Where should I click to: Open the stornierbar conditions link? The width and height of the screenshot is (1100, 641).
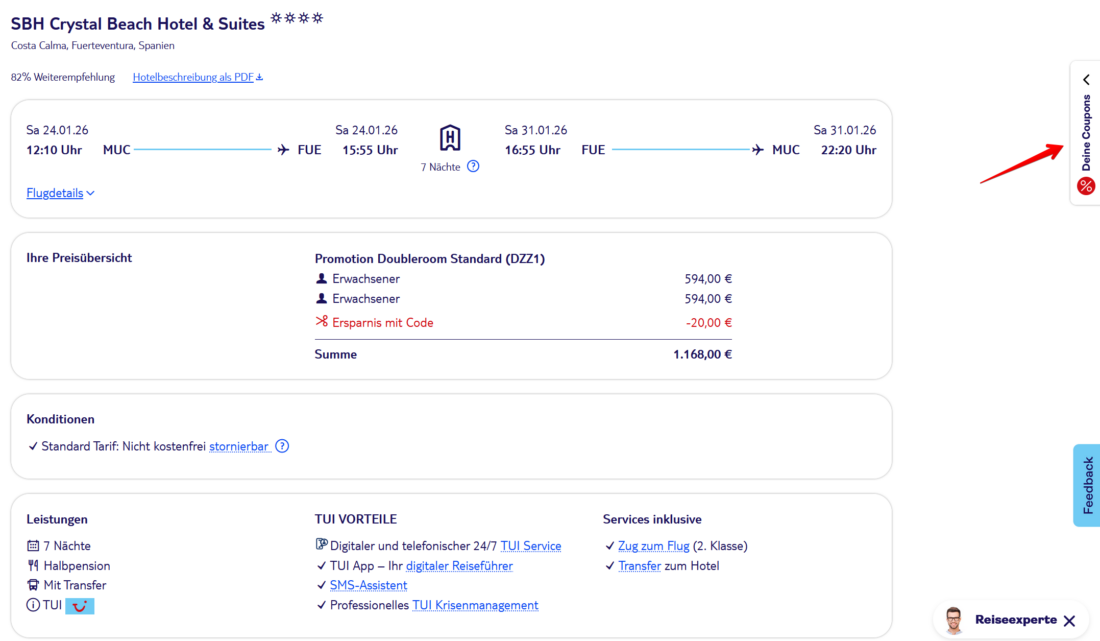coord(239,447)
